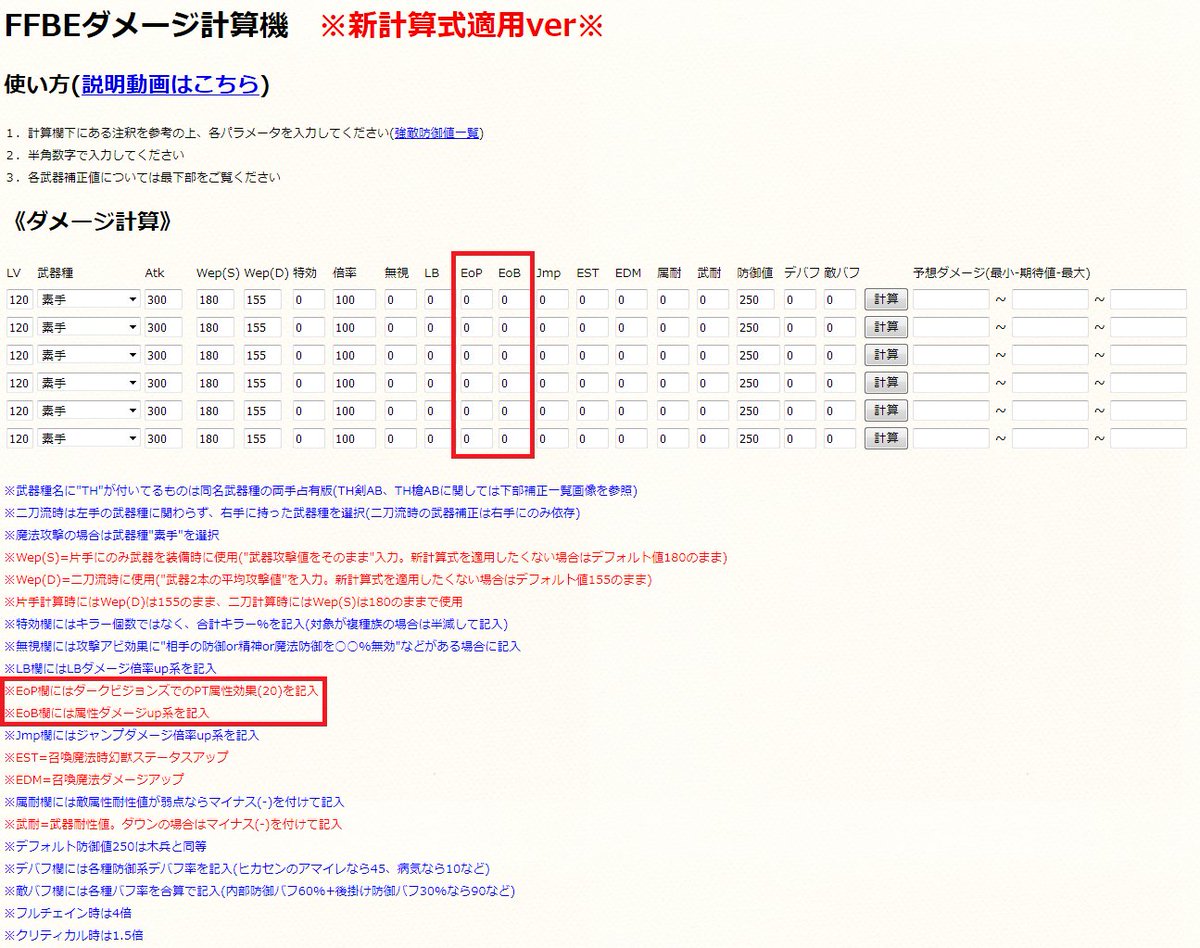
Task: Focus the Atk field in the second row
Action: [163, 327]
